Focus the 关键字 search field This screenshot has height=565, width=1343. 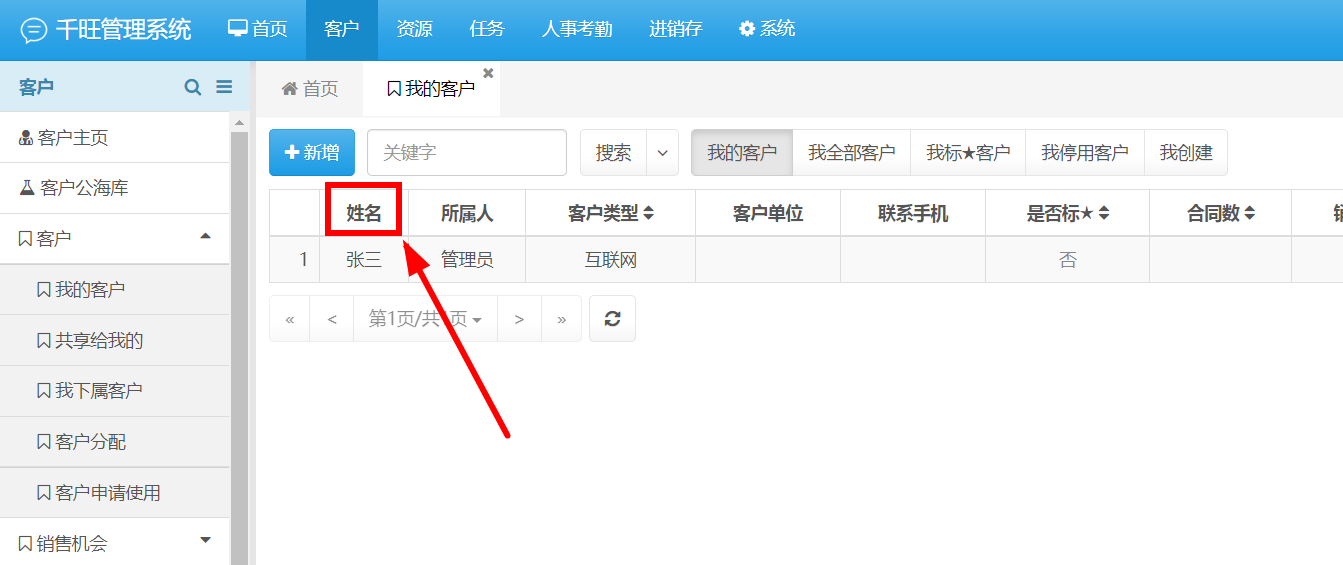(467, 152)
